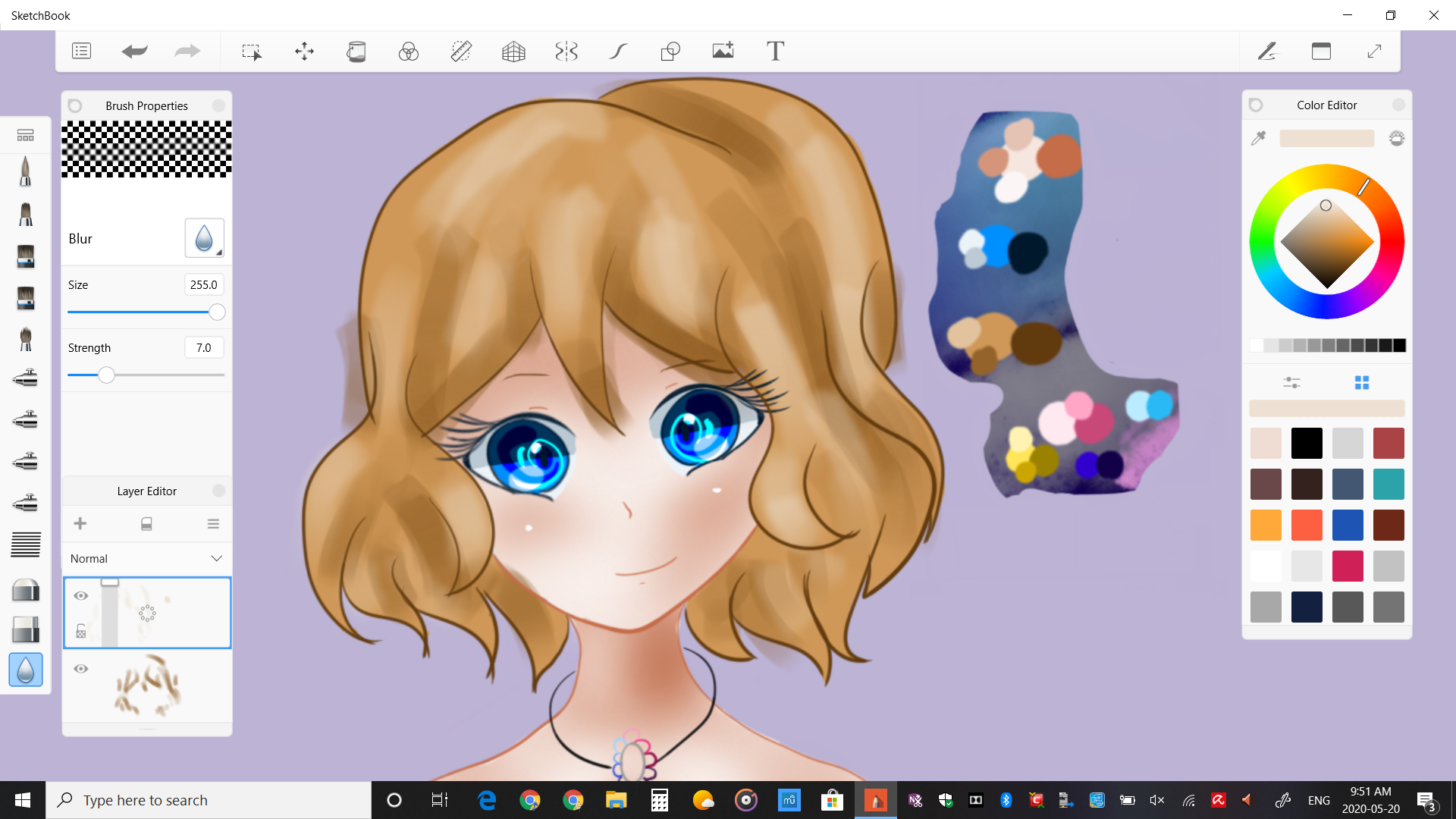
Task: Open the Copic color library icon
Action: coord(1397,138)
